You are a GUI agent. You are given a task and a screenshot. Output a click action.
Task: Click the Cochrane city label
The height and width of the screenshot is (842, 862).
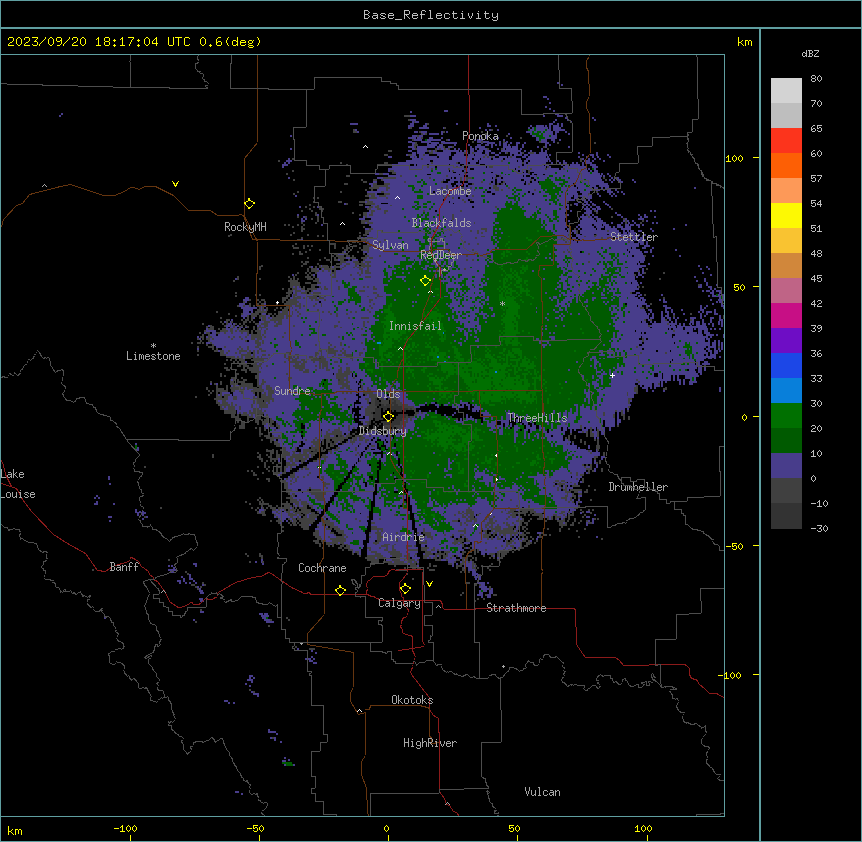[x=322, y=568]
